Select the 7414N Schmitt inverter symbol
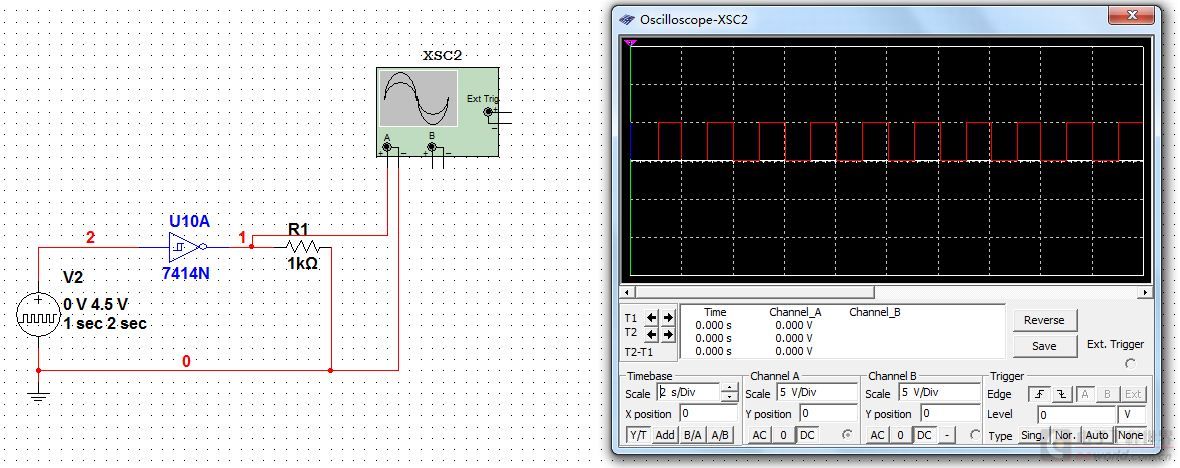Screen dimensions: 1180x468 186,246
